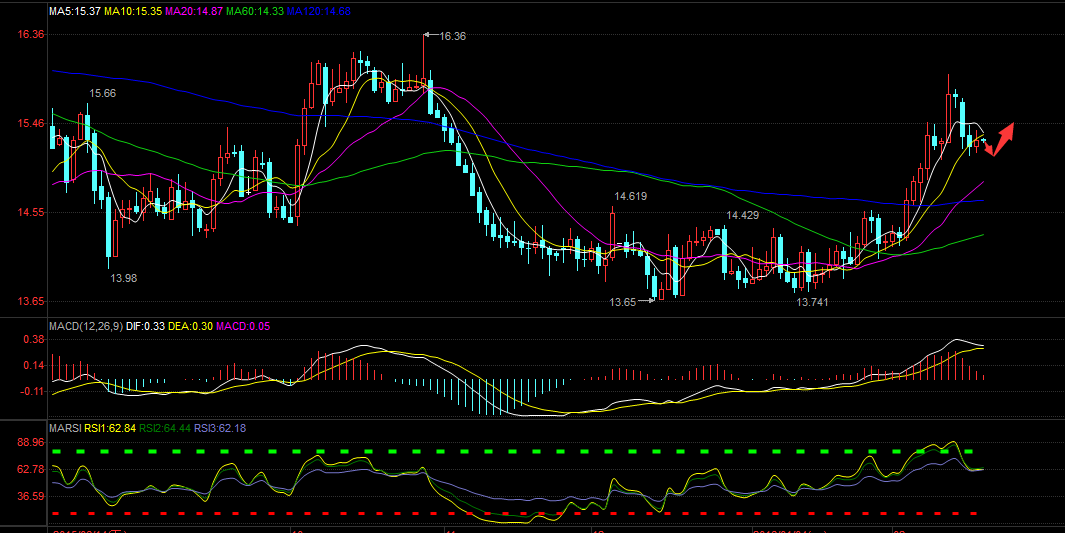The width and height of the screenshot is (1065, 533).
Task: Click the 13.98 low price annotation
Action: coord(123,278)
